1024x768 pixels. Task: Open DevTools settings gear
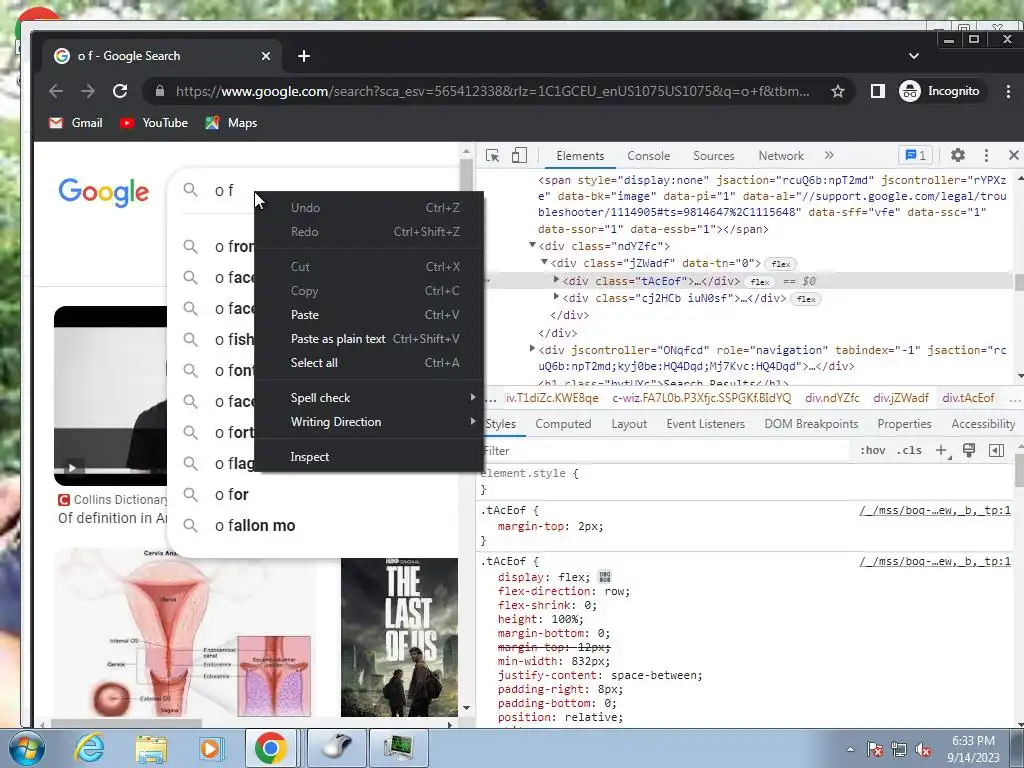pyautogui.click(x=957, y=155)
